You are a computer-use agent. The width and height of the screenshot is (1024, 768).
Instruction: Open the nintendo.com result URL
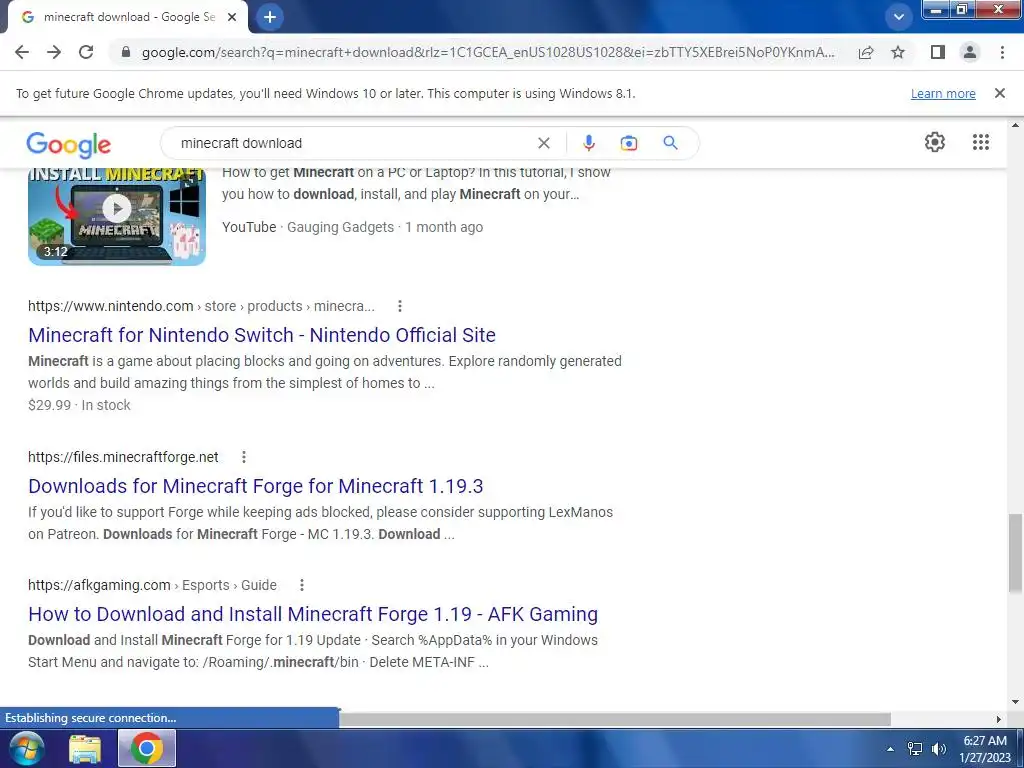point(201,306)
